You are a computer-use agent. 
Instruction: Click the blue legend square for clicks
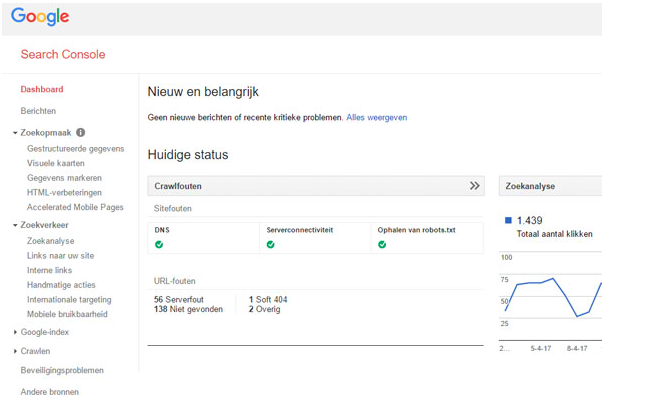pos(508,220)
